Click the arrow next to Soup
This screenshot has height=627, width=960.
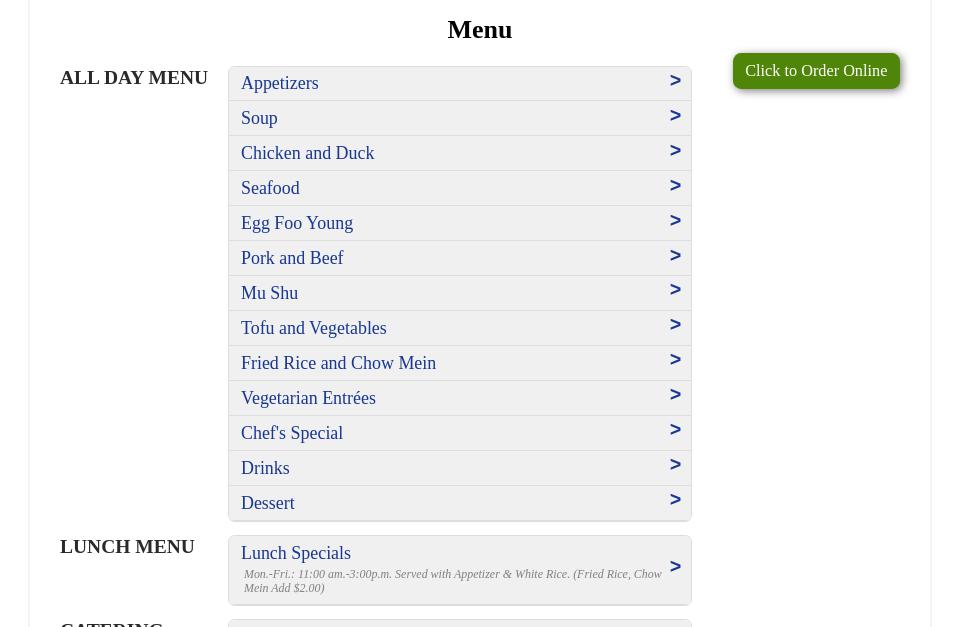pos(675,116)
